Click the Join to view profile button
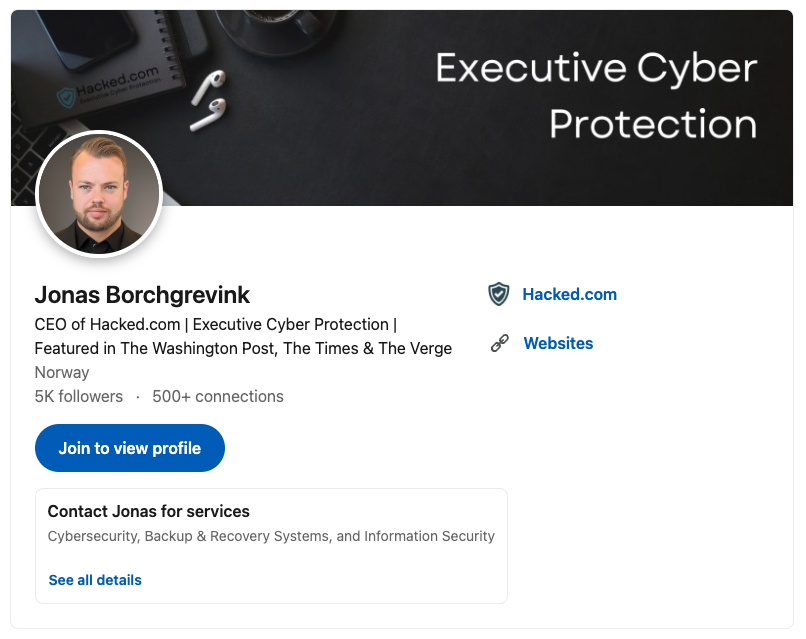The height and width of the screenshot is (639, 806). pyautogui.click(x=130, y=448)
